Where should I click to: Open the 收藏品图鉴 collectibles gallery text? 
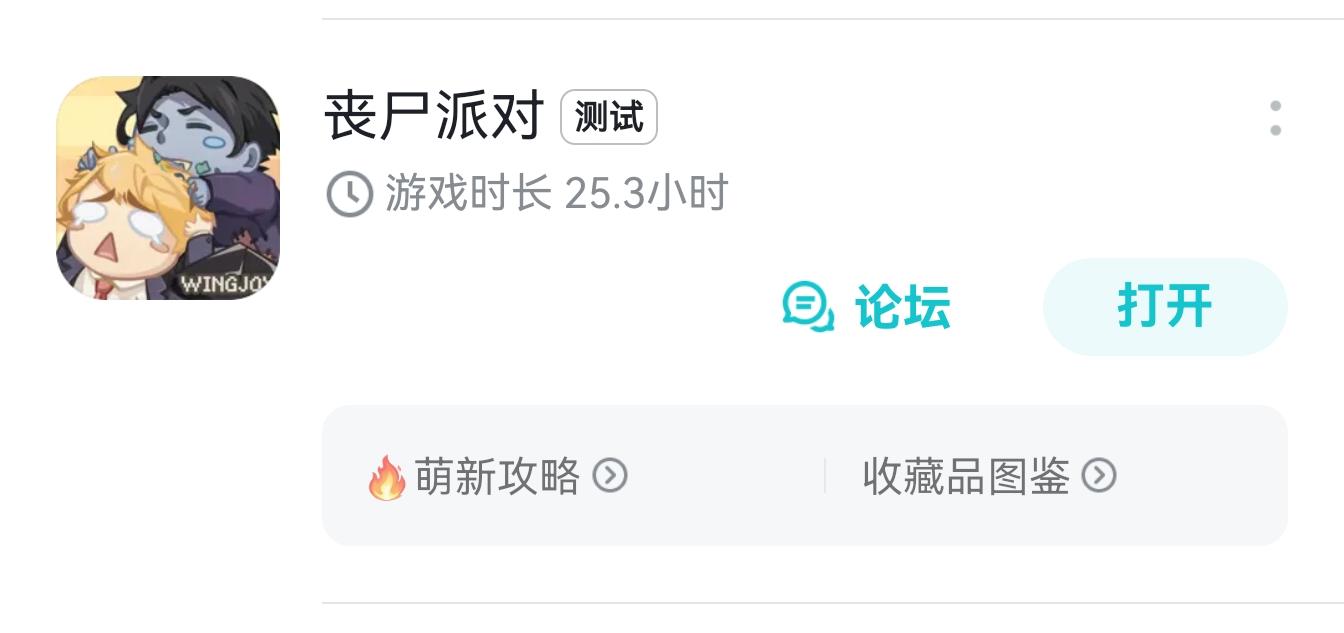(967, 476)
